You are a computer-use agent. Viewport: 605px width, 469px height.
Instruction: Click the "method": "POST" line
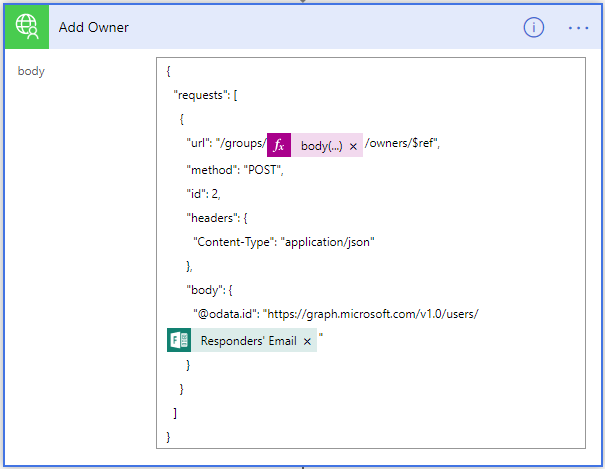(x=235, y=170)
